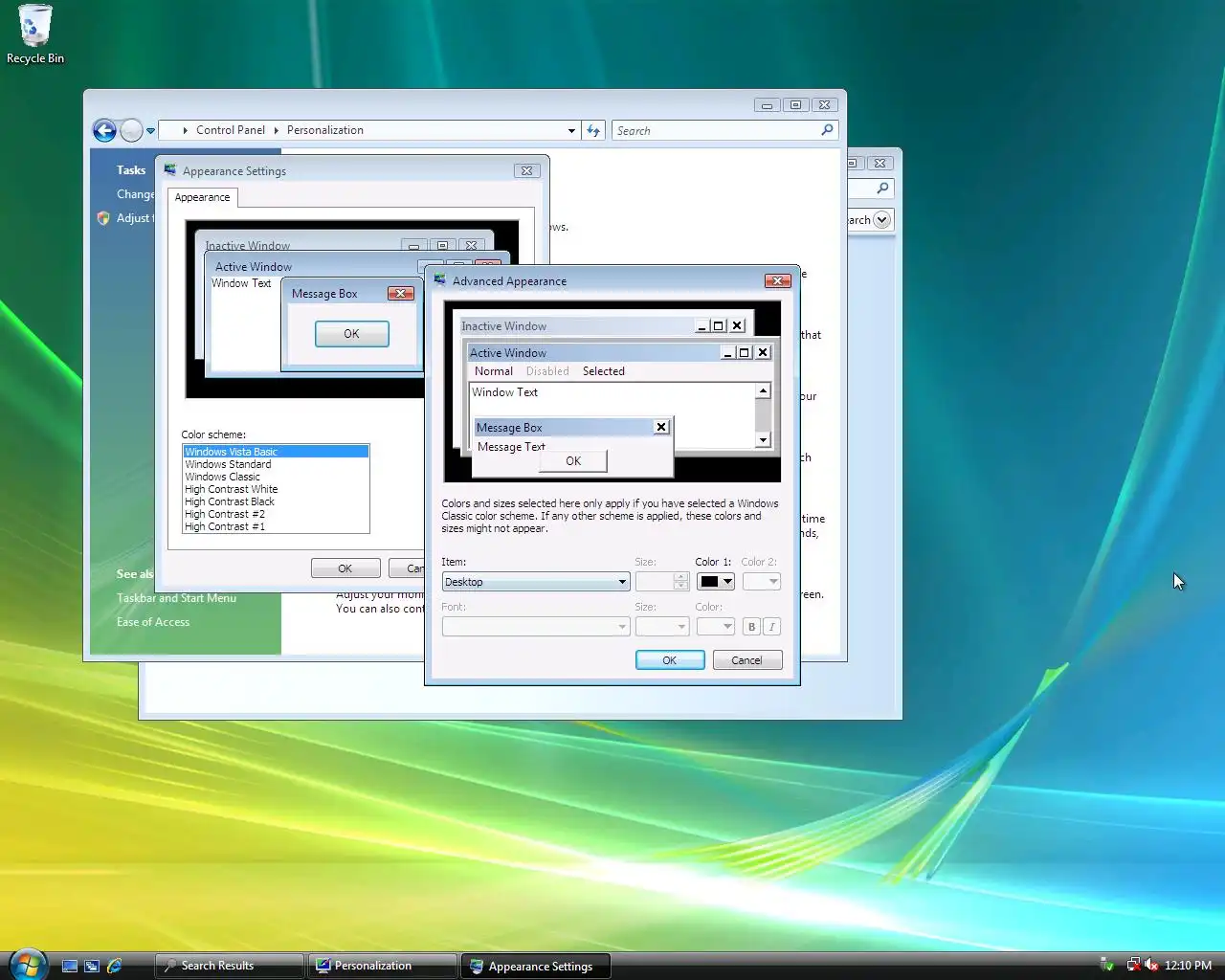
Task: Click the Start orb button
Action: pos(28,964)
